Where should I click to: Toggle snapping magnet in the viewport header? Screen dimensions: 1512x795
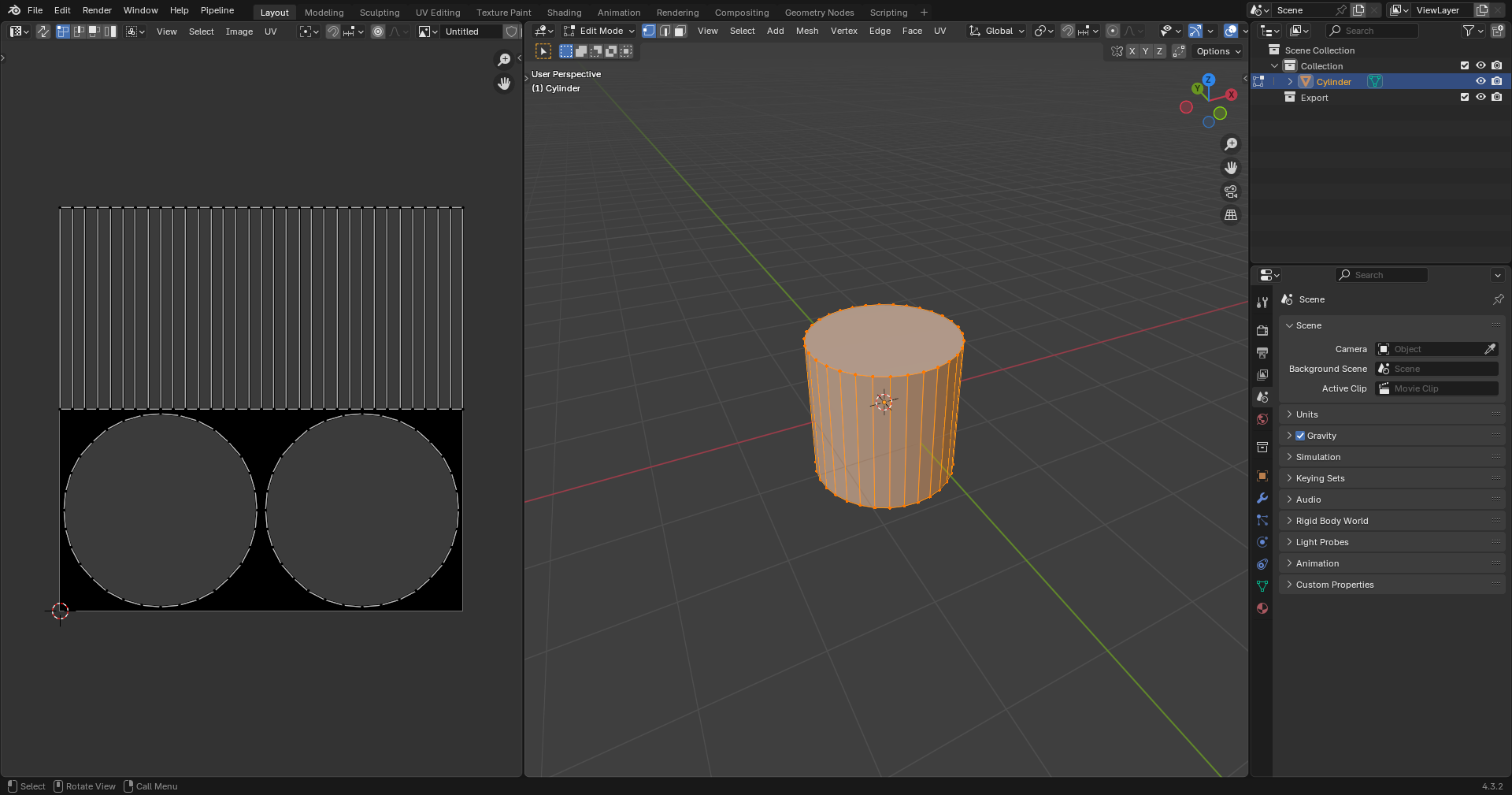(1068, 31)
